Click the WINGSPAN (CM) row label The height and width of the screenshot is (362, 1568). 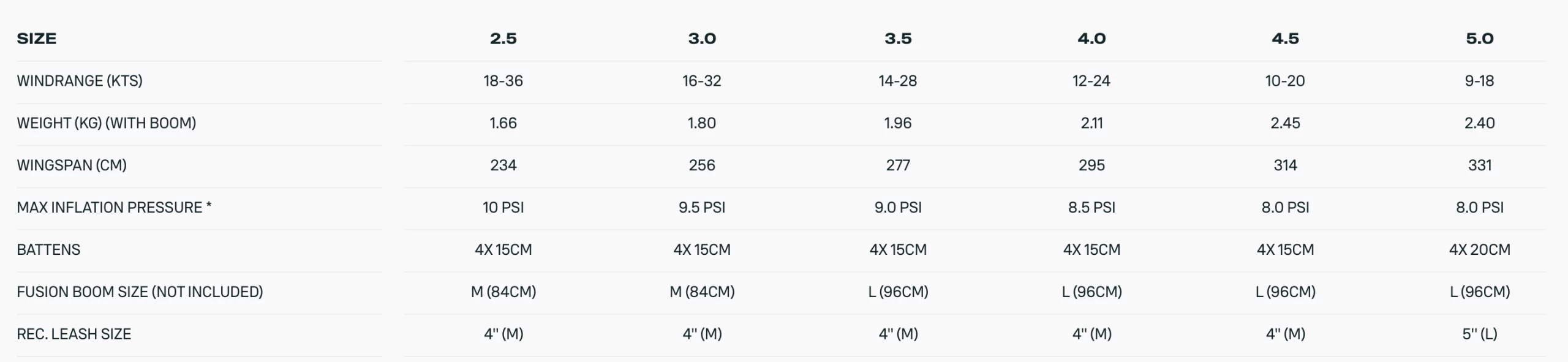(x=72, y=165)
